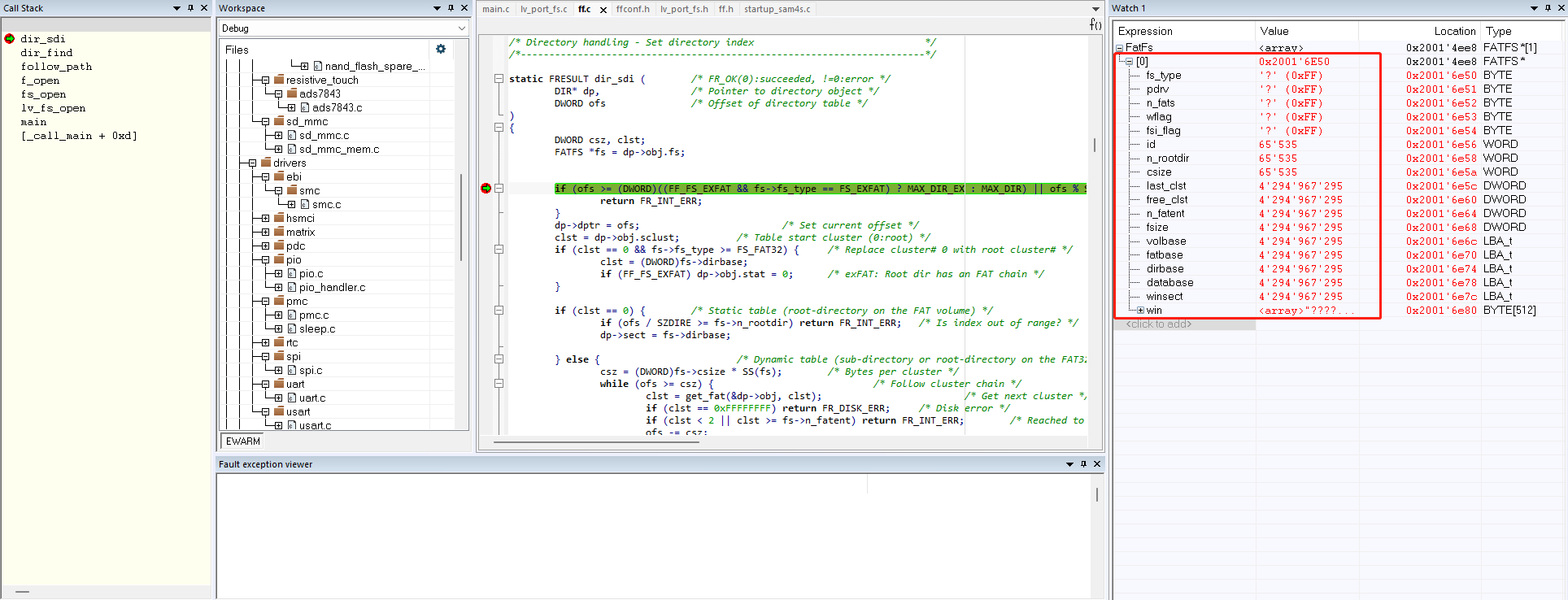Open the f() function list in editor

click(1095, 24)
